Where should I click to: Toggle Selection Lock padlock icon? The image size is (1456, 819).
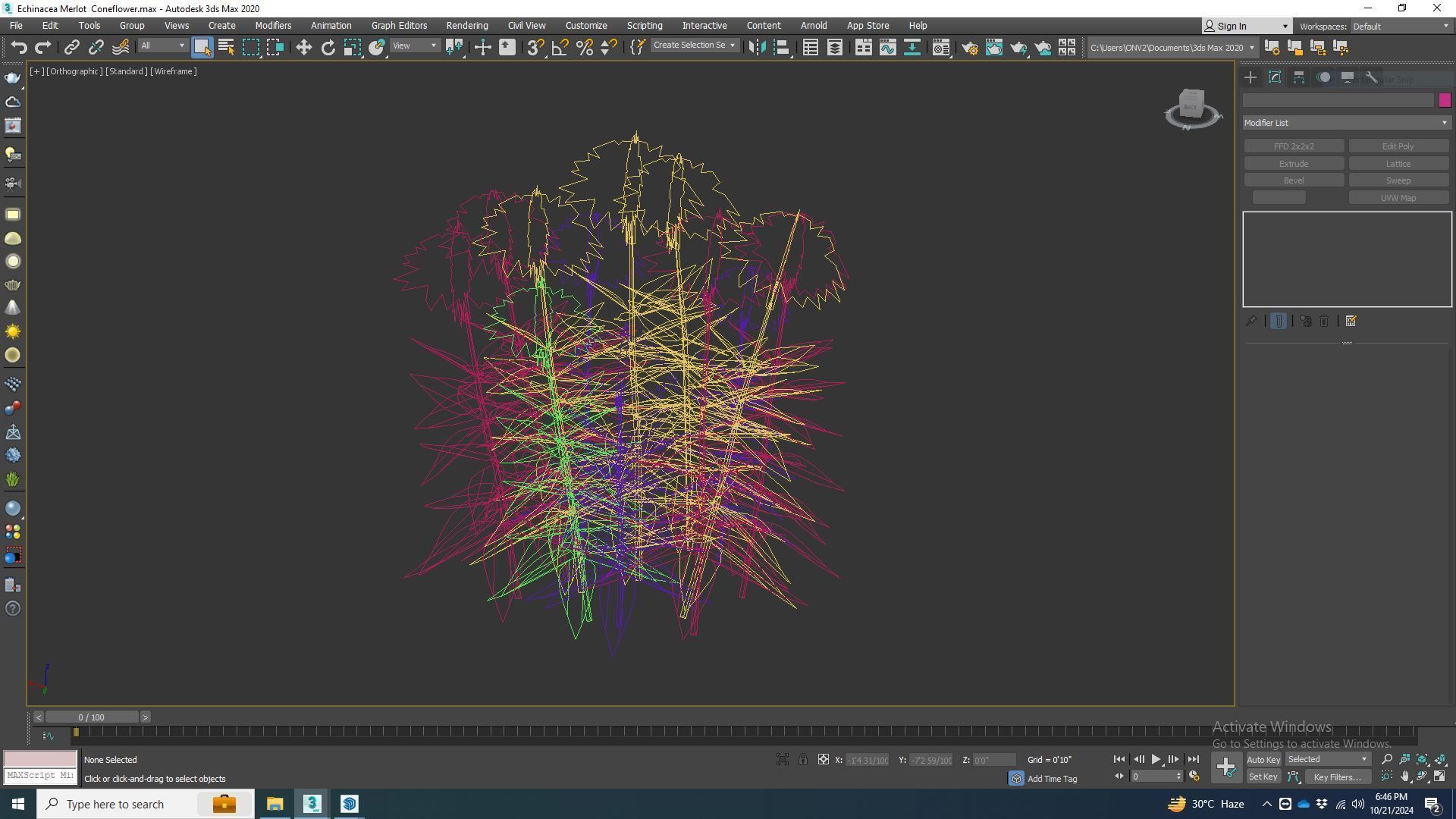802,760
